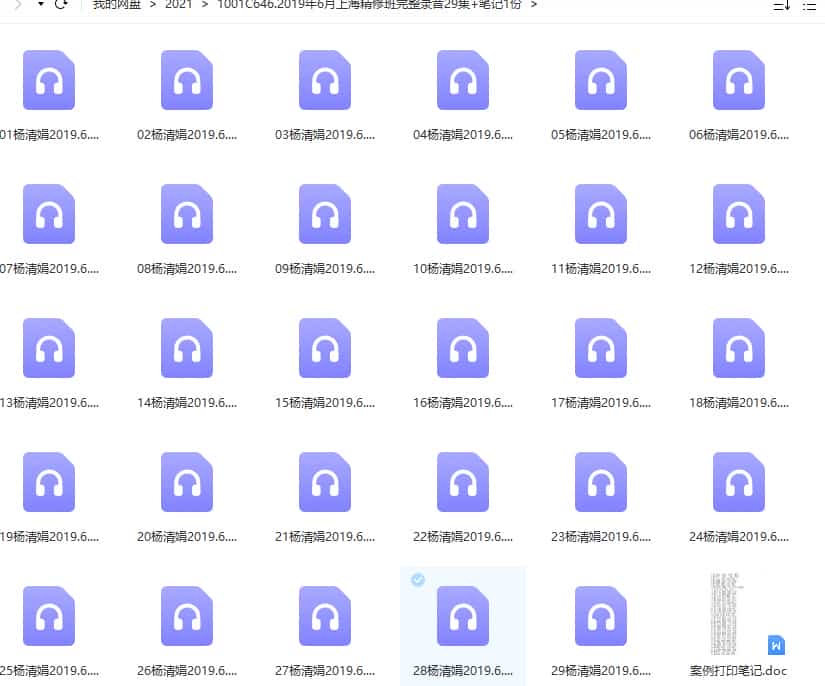Image resolution: width=825 pixels, height=686 pixels.
Task: Click the headphone icon on 20杨清娟2019.6
Action: click(186, 481)
